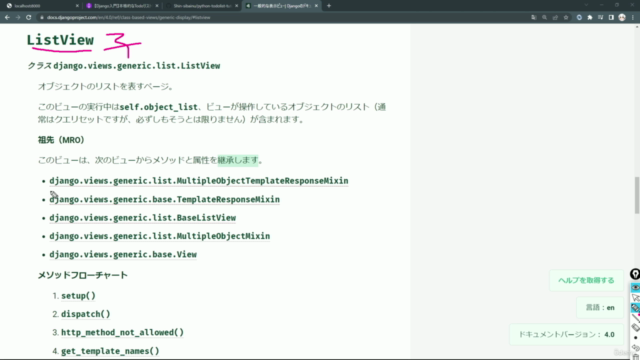
Task: Open the tab search chevron
Action: pyautogui.click(x=586, y=5)
